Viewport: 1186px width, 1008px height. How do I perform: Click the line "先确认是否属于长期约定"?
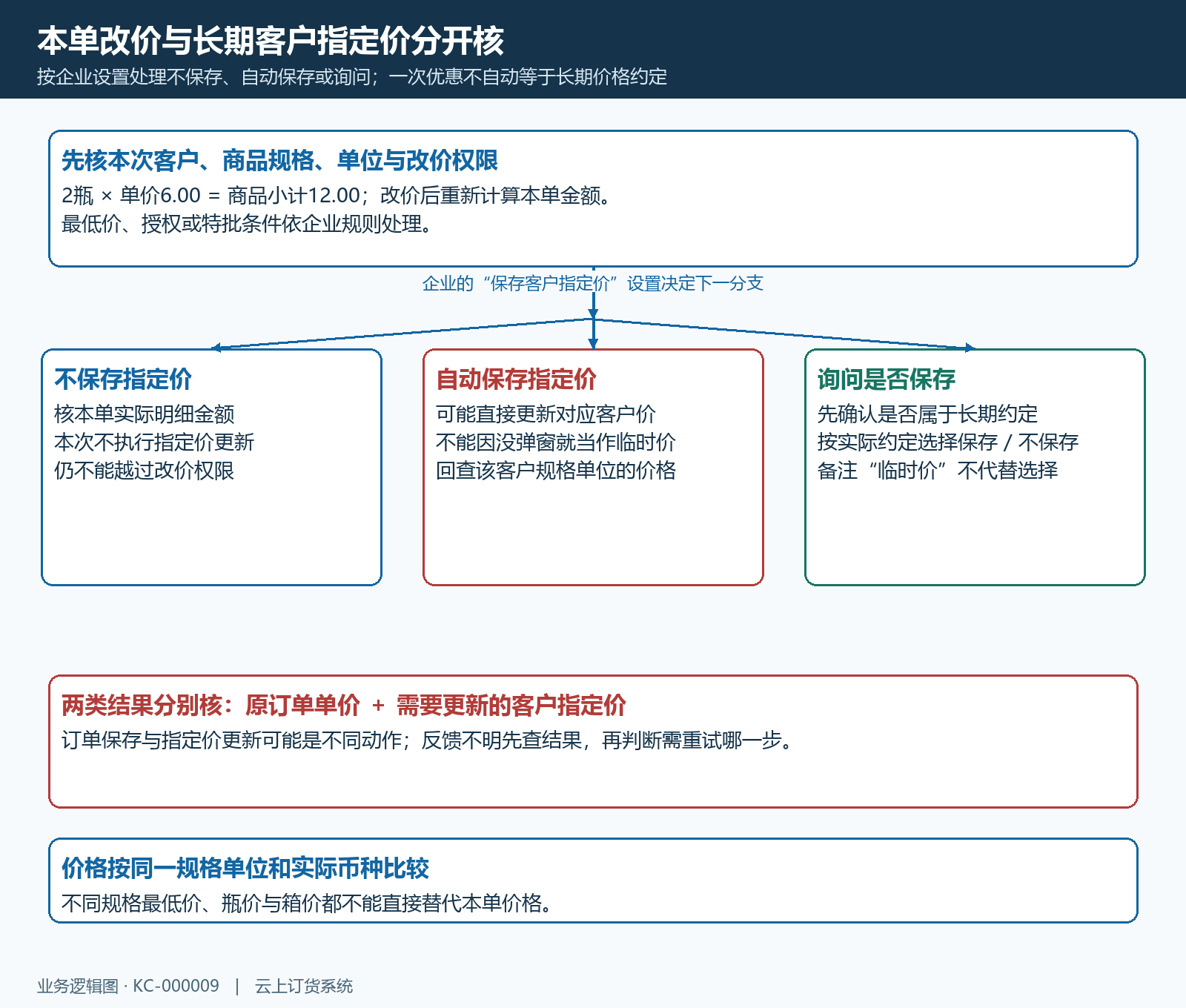click(x=927, y=414)
